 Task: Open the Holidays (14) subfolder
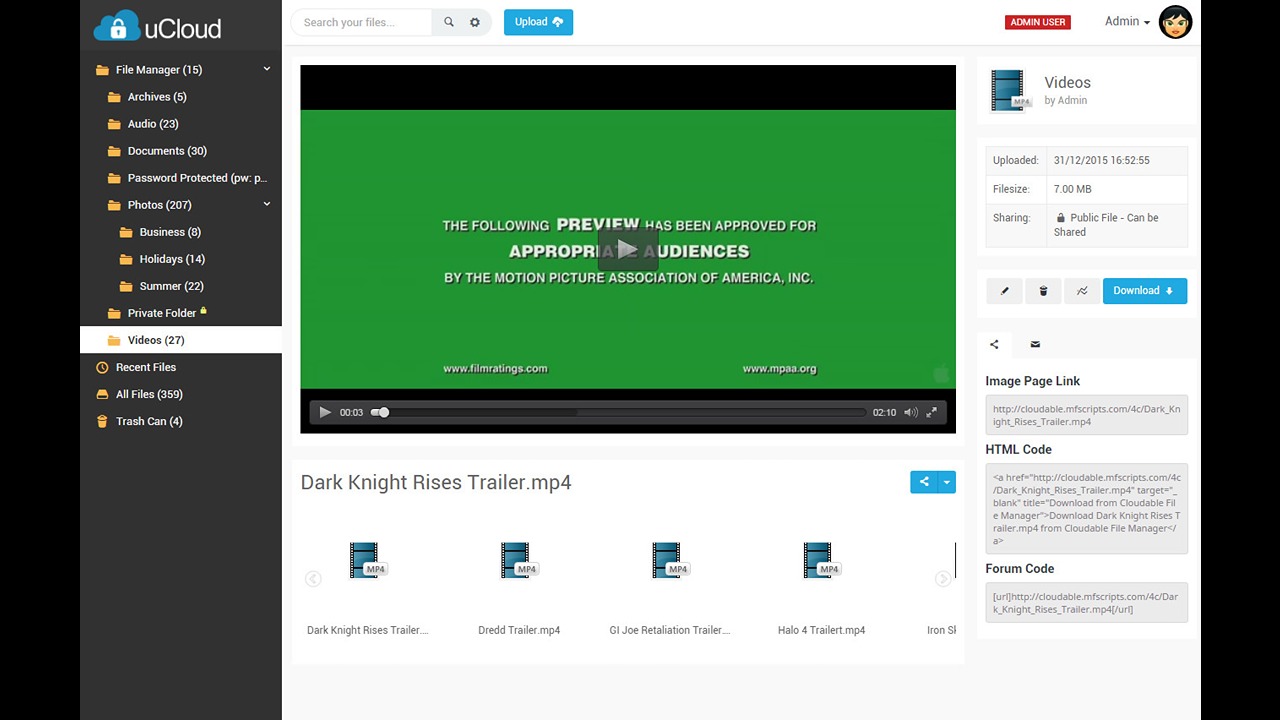pyautogui.click(x=172, y=259)
